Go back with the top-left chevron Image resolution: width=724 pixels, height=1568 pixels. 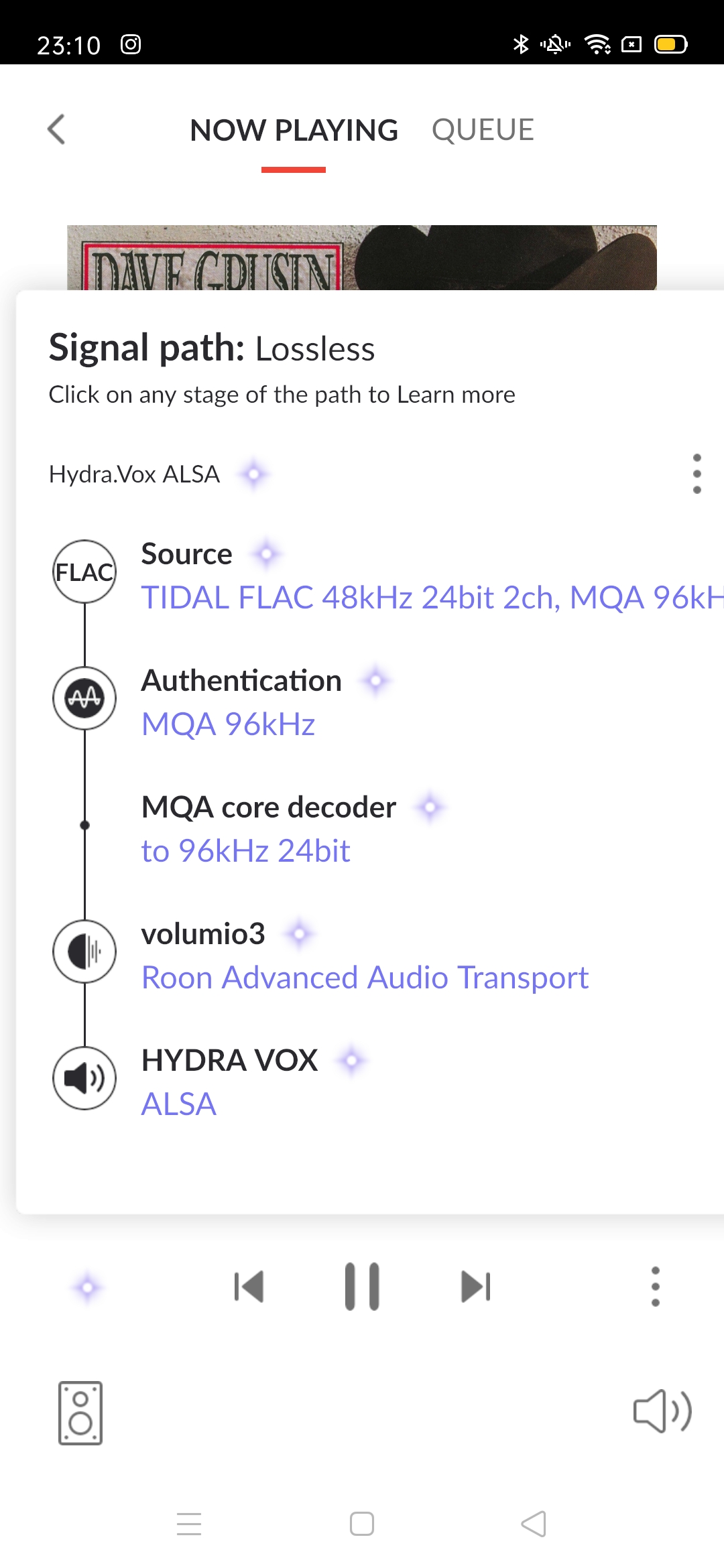coord(56,129)
